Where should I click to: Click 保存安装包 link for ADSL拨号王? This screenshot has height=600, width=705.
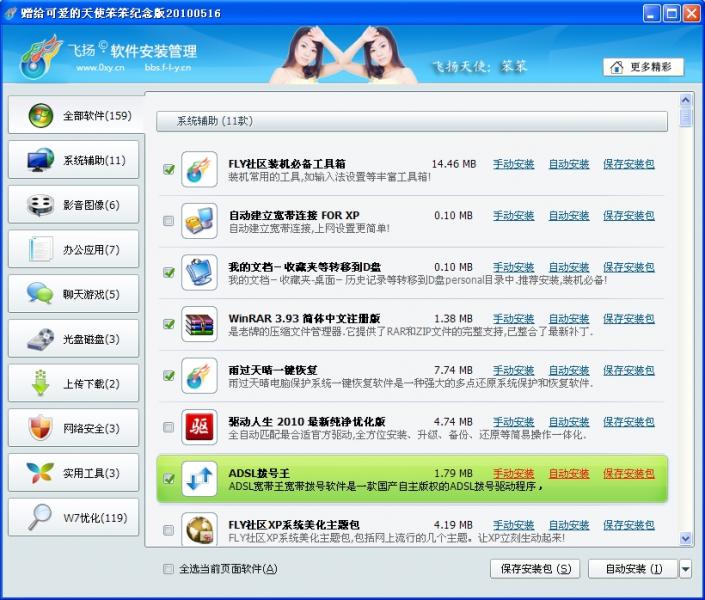(629, 474)
